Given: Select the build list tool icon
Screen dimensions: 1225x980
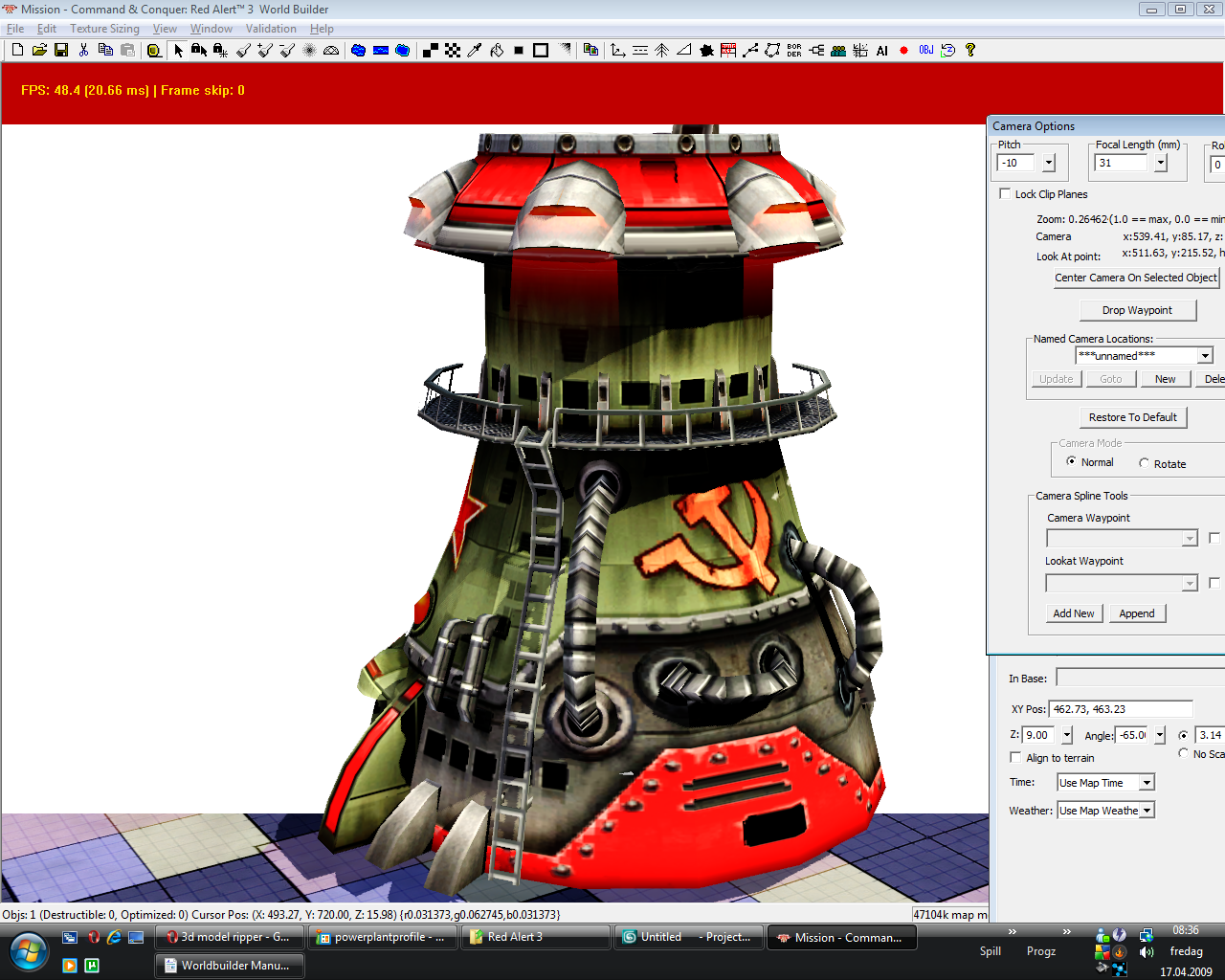Looking at the screenshot, I should [728, 50].
